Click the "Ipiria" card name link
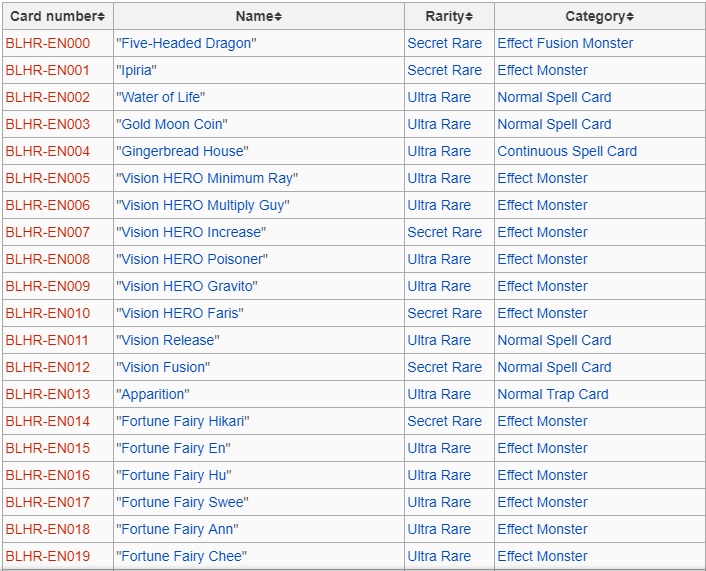 [x=136, y=70]
